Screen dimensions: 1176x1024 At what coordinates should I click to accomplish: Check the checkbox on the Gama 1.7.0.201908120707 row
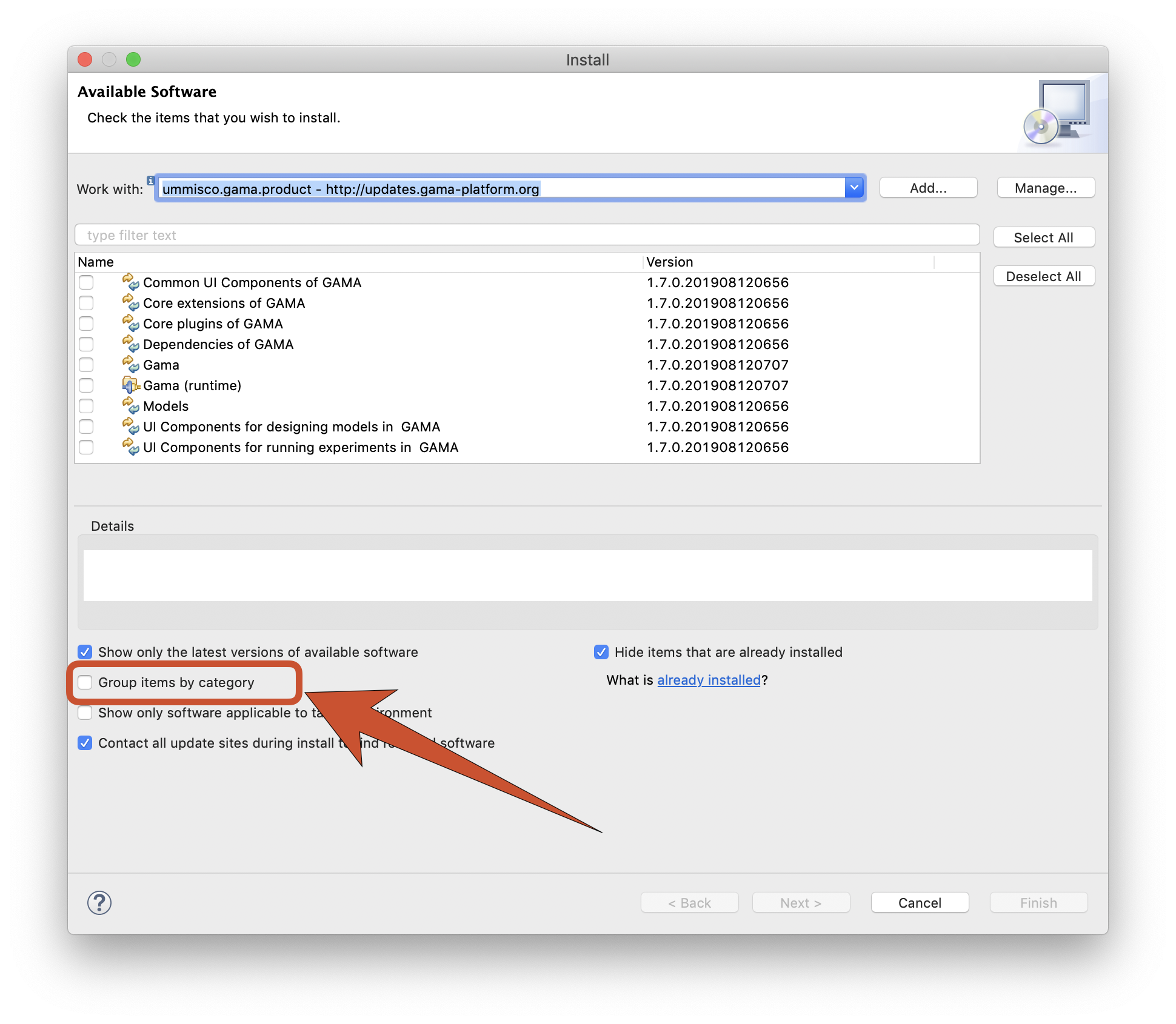pos(86,365)
